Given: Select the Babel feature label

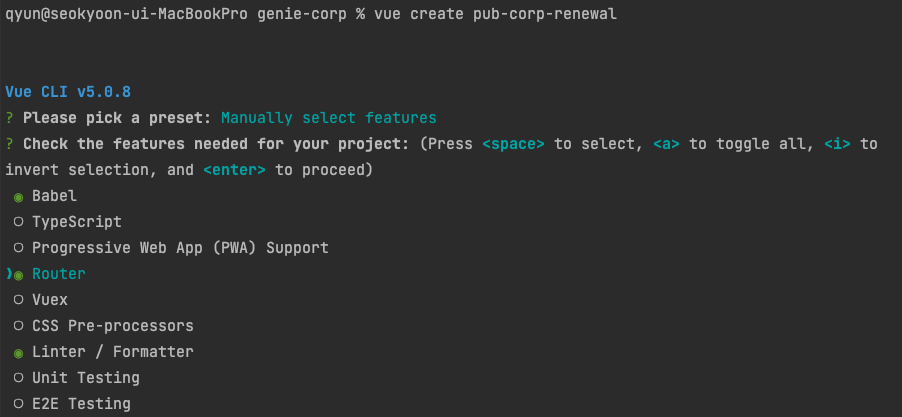Looking at the screenshot, I should 54,196.
